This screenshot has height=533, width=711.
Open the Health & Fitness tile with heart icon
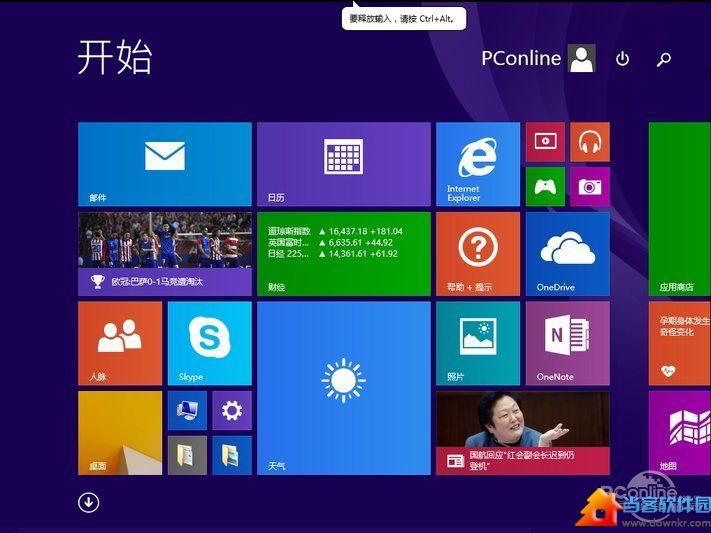[x=680, y=343]
